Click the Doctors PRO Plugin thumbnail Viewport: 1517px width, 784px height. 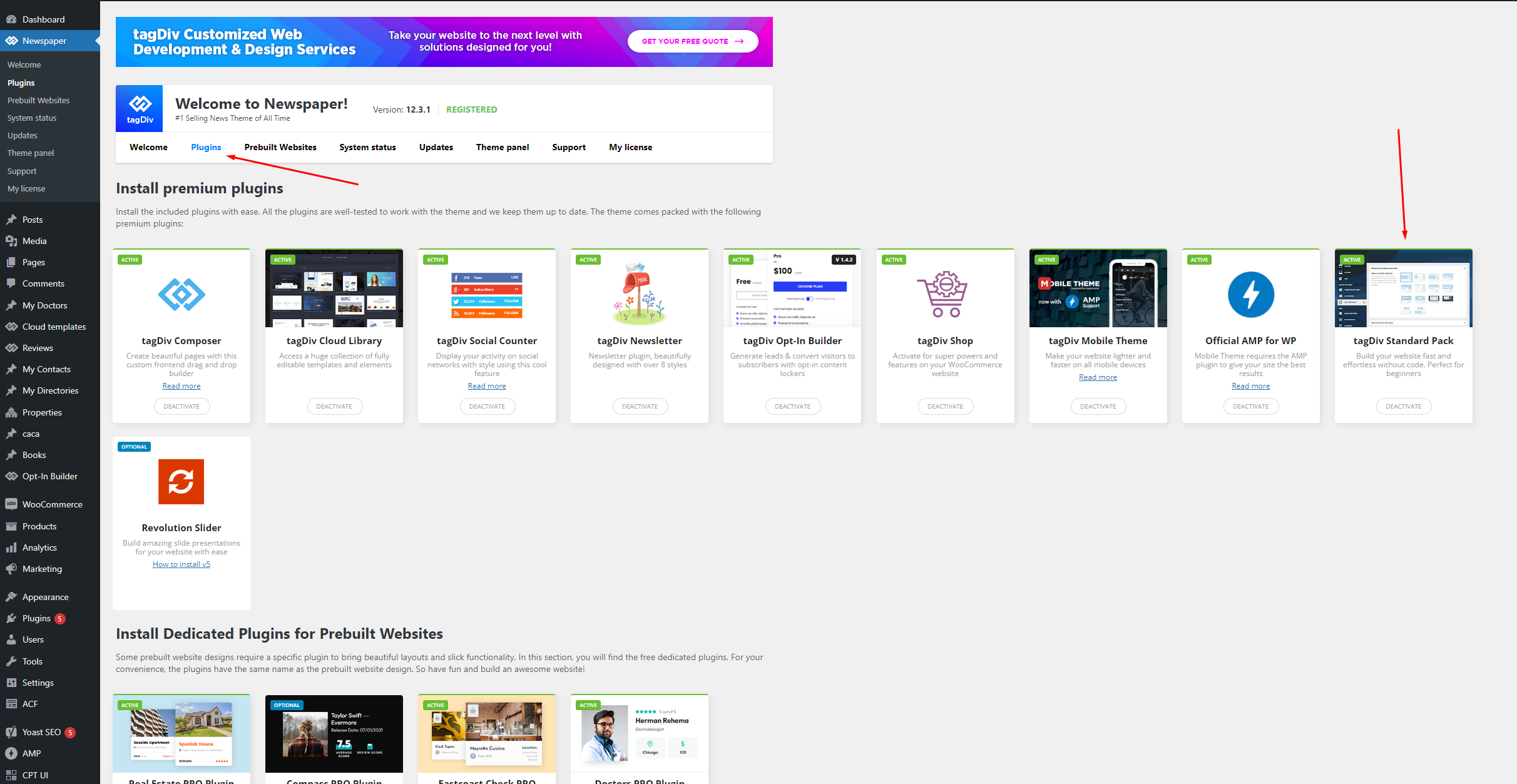point(640,734)
